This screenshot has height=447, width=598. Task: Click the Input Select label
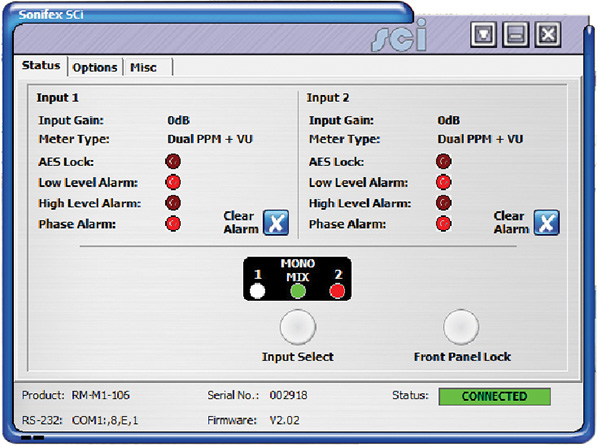(298, 357)
